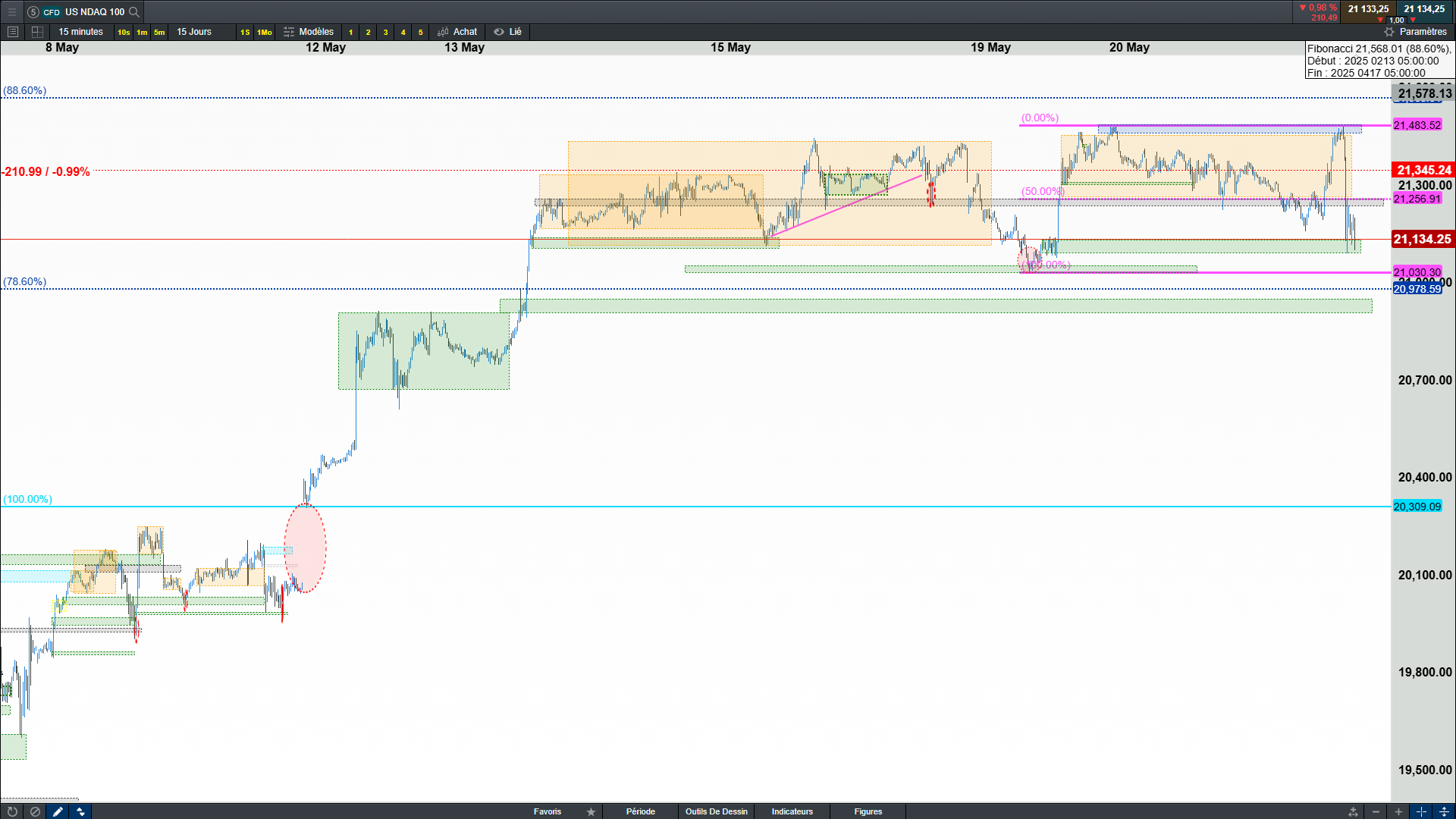This screenshot has height=819, width=1456.
Task: Click the disabled circle-slash icon
Action: click(x=35, y=811)
